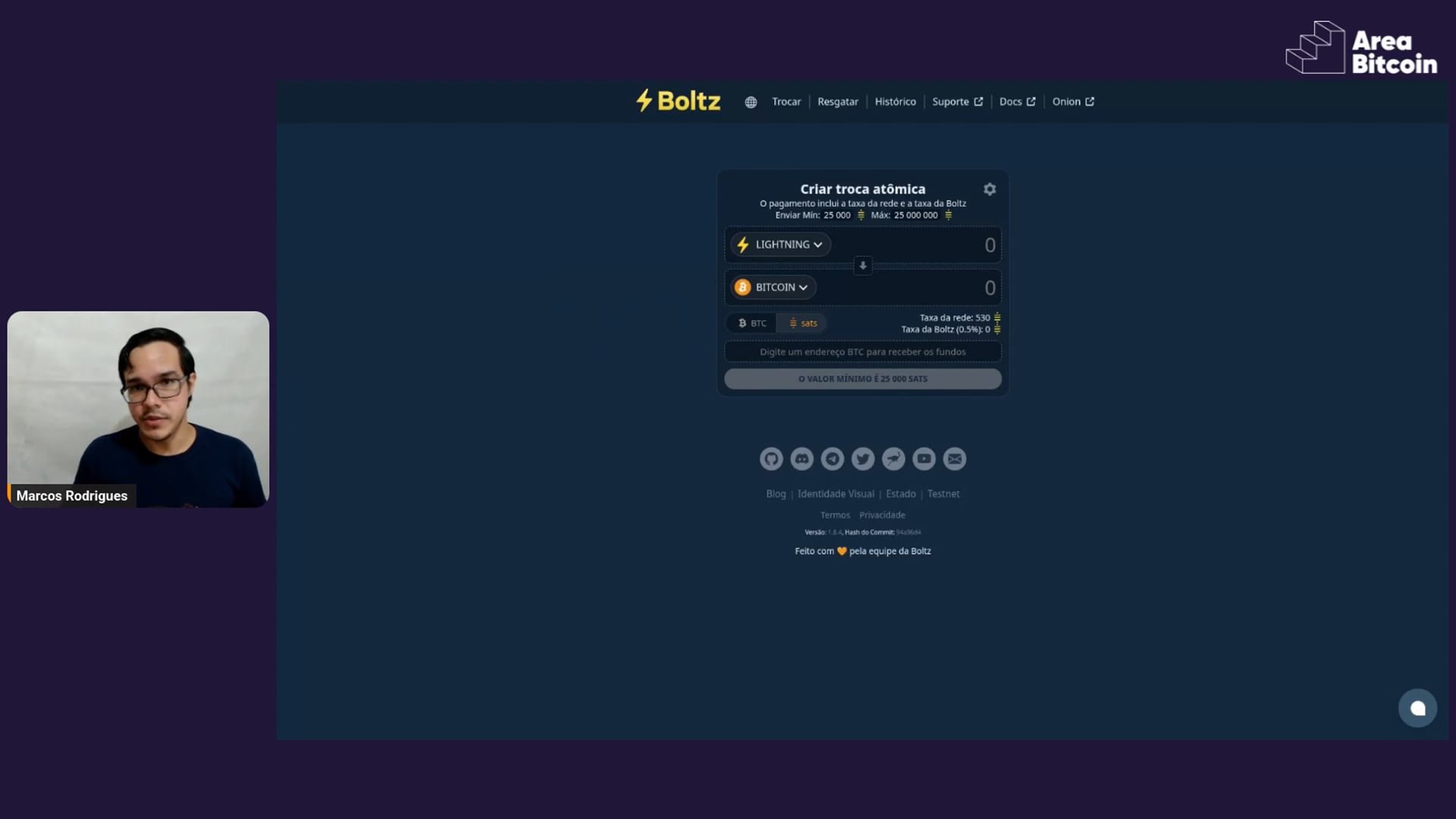The width and height of the screenshot is (1456, 819).
Task: Open the Histórico menu item
Action: (895, 102)
